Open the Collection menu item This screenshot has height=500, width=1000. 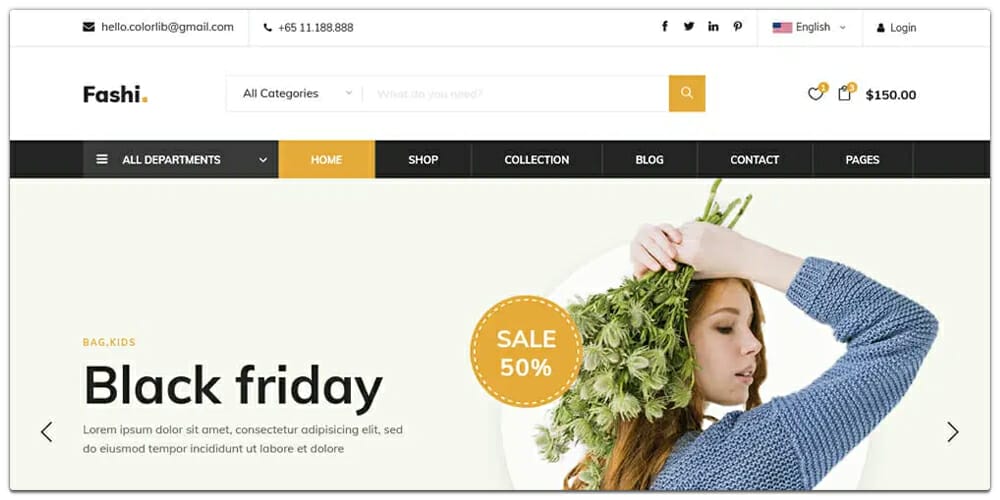(x=536, y=159)
